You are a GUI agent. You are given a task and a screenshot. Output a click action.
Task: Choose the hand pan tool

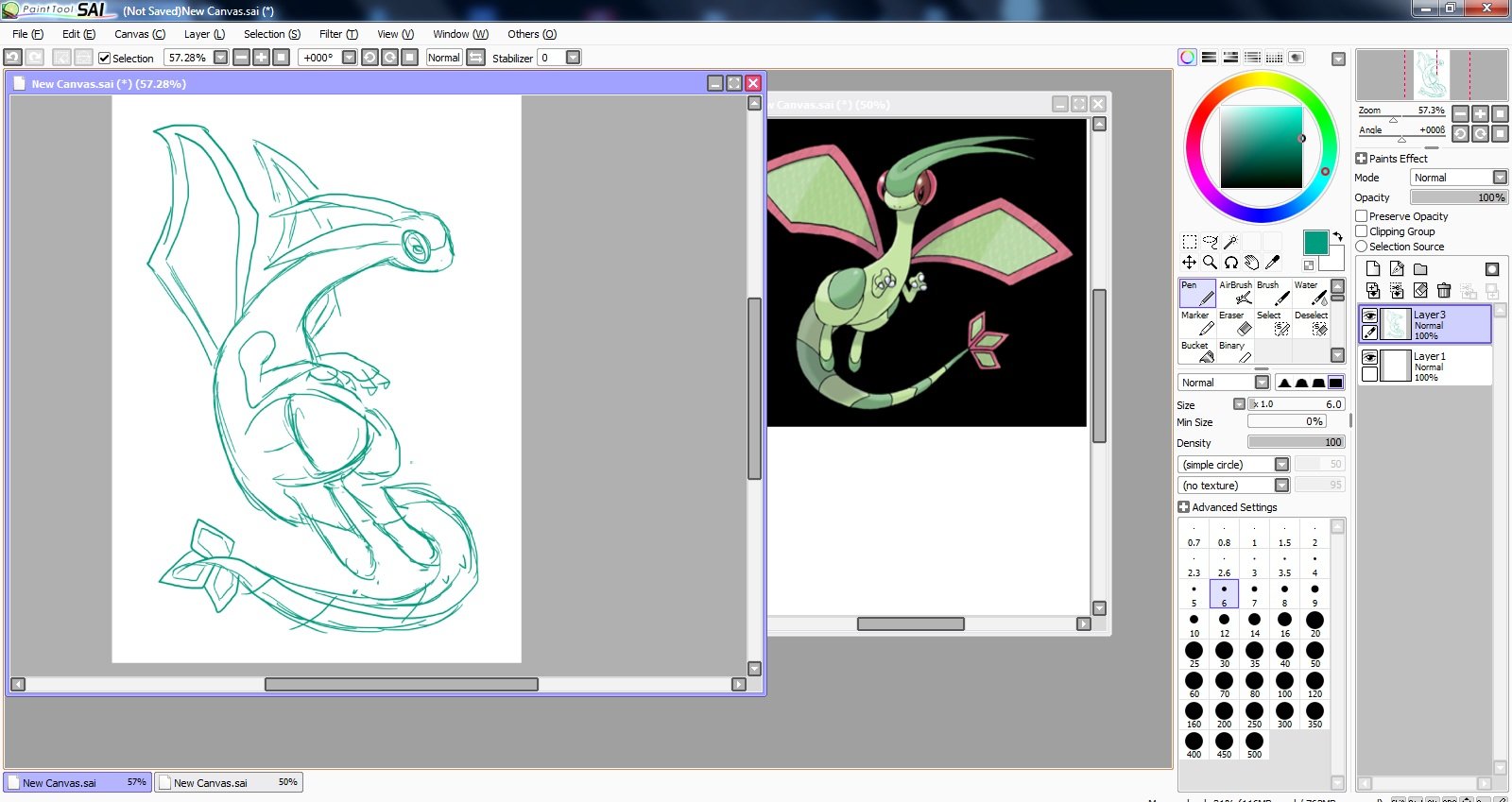(x=1251, y=263)
